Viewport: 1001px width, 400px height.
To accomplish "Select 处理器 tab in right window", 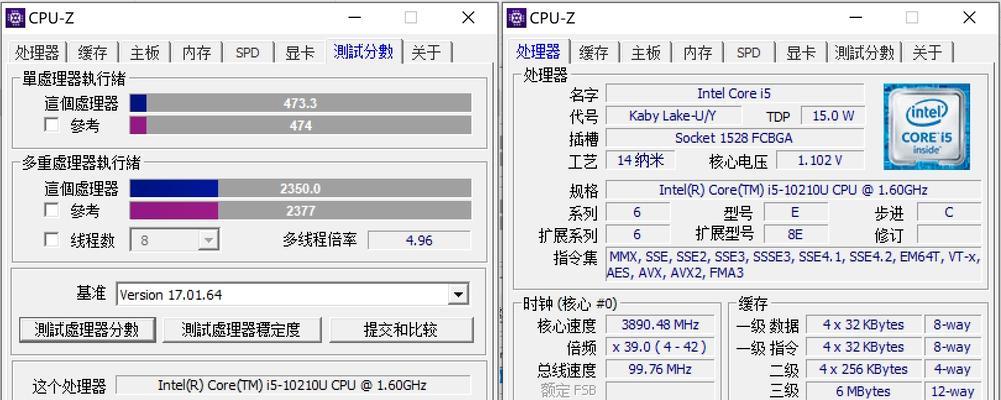I will point(538,52).
